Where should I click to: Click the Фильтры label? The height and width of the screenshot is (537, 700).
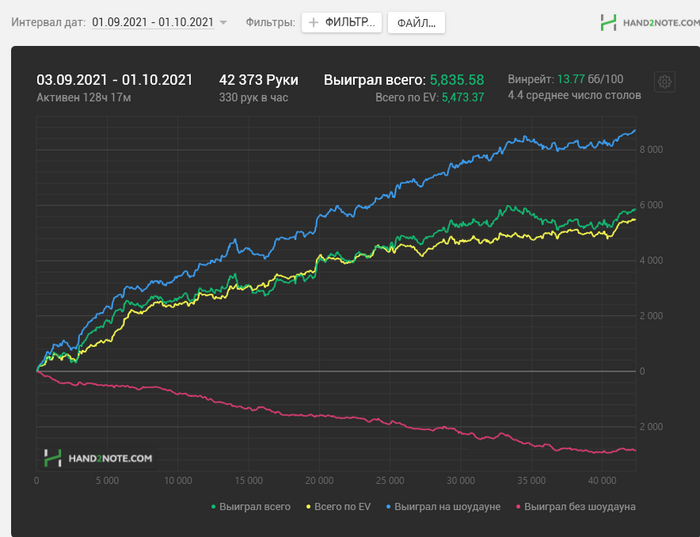[271, 22]
